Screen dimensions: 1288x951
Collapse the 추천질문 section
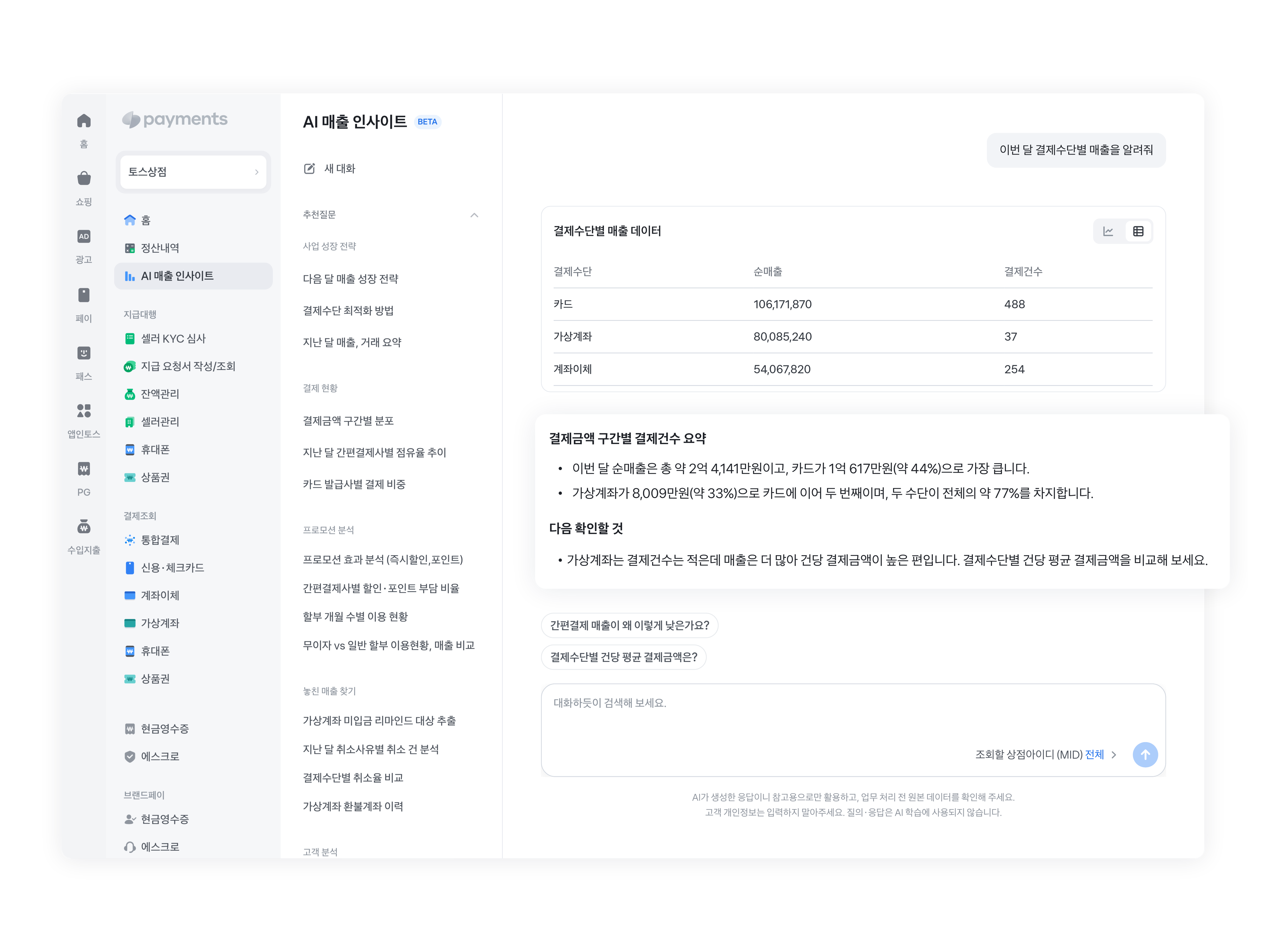pos(474,215)
